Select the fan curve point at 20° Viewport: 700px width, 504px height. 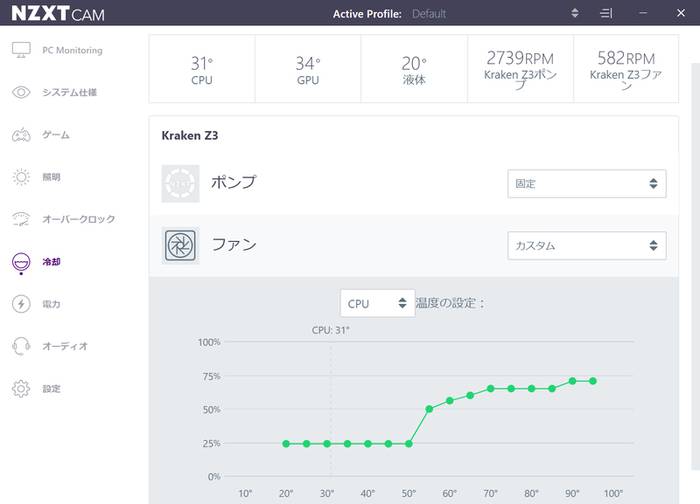(286, 444)
